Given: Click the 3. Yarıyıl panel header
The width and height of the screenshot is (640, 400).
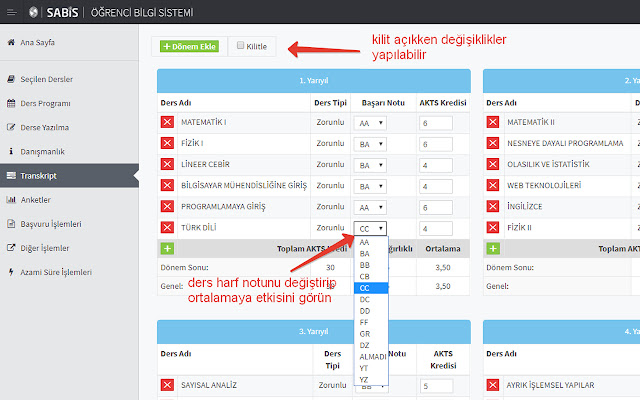Looking at the screenshot, I should click(x=313, y=331).
